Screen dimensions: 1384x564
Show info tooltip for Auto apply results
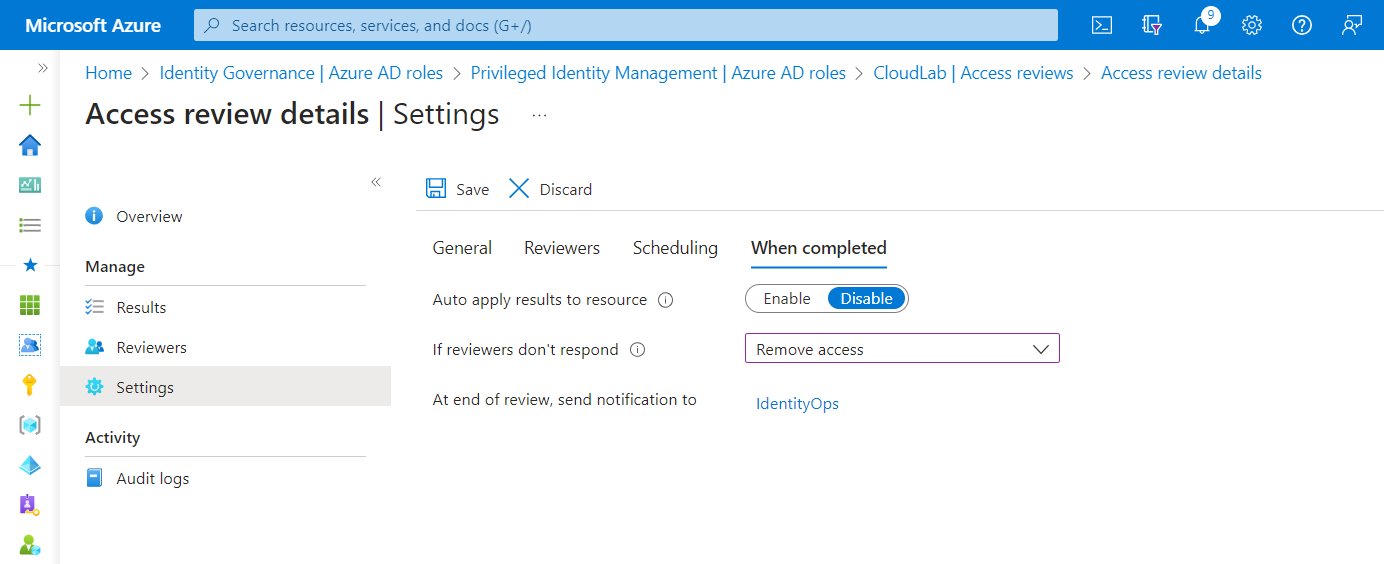pyautogui.click(x=665, y=300)
